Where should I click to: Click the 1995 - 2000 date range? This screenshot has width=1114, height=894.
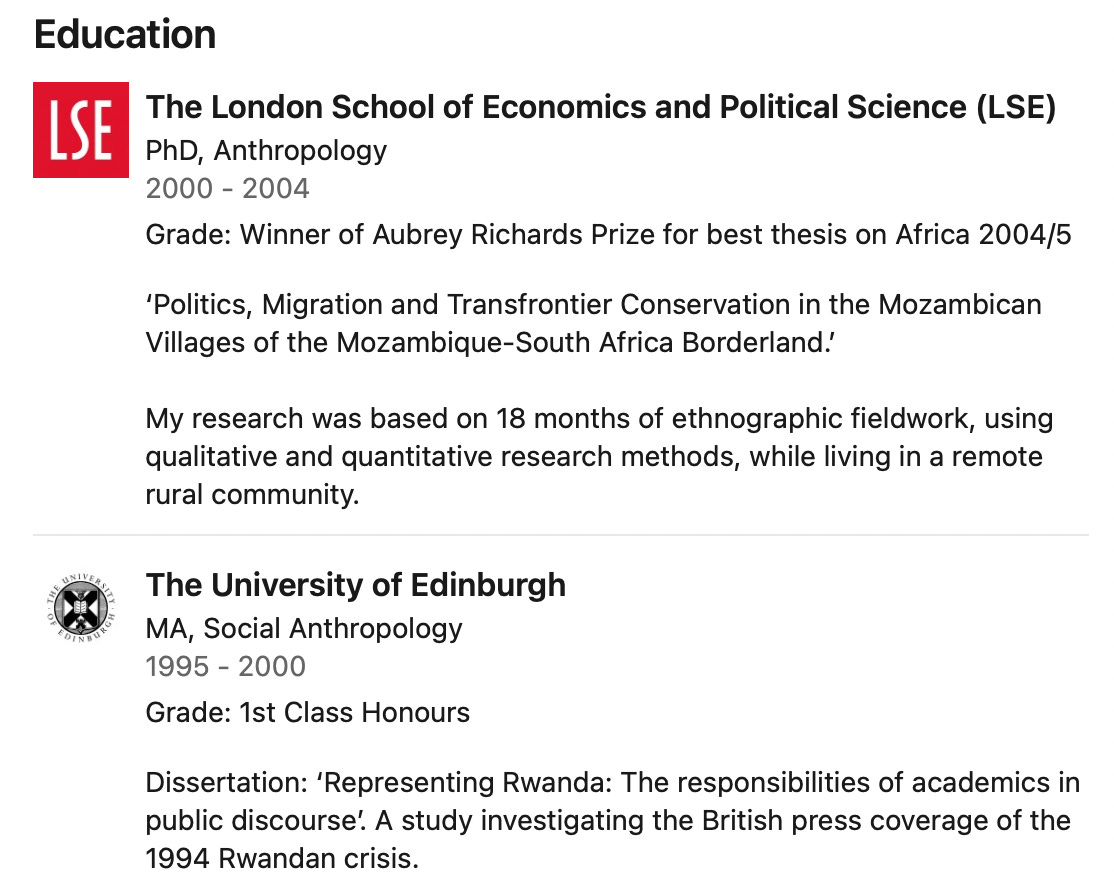tap(225, 666)
